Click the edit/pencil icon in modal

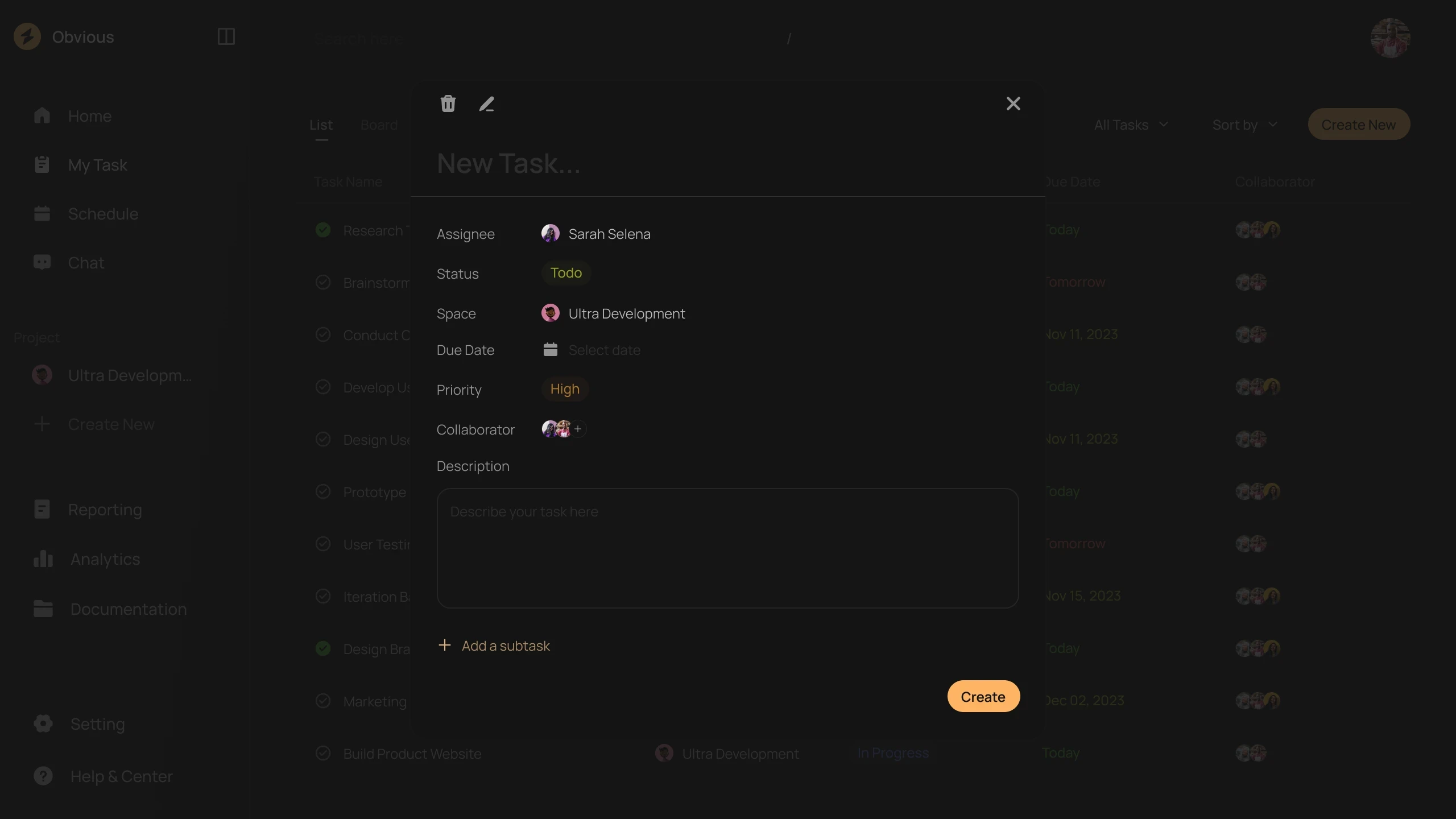pyautogui.click(x=486, y=104)
